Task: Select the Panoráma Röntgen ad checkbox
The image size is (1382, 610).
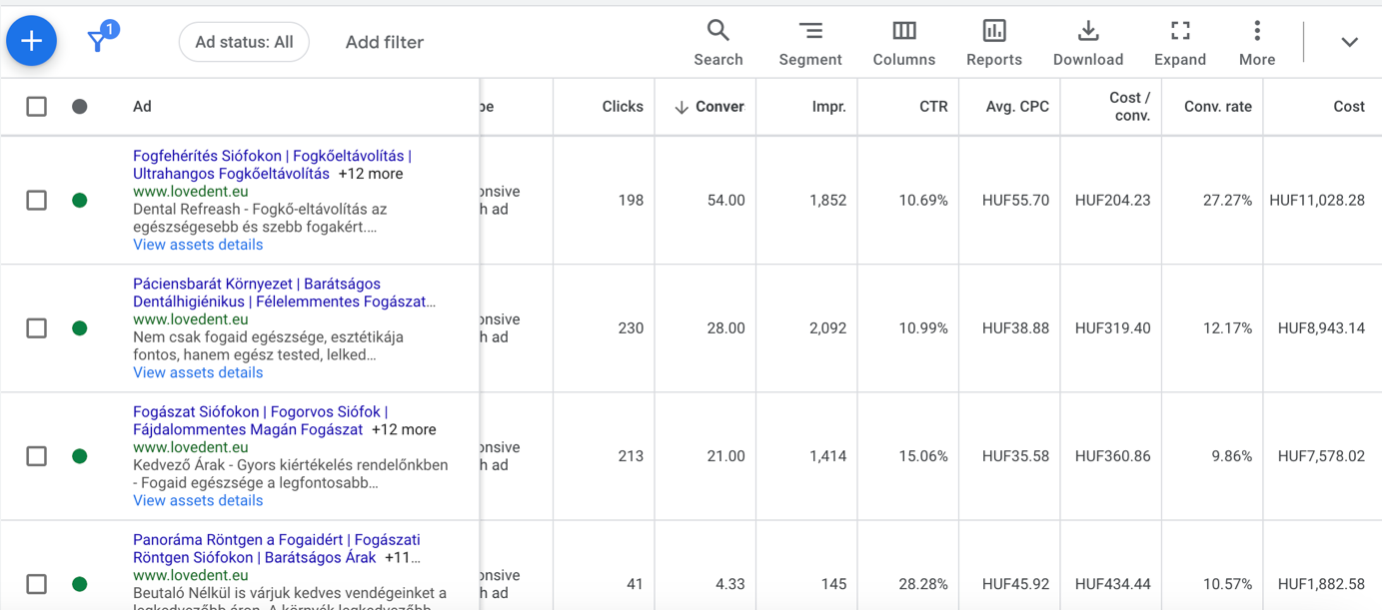Action: (36, 584)
